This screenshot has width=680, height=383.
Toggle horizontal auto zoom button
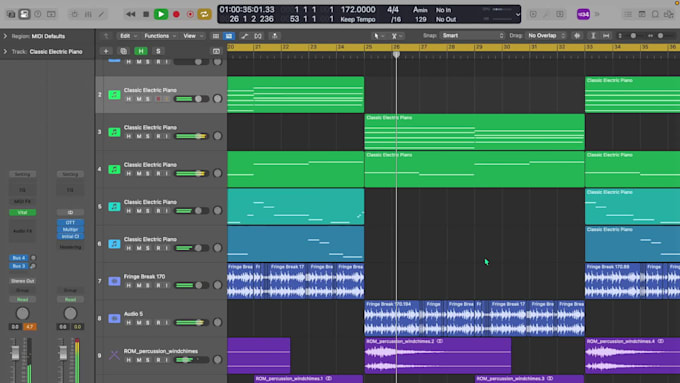(x=606, y=36)
